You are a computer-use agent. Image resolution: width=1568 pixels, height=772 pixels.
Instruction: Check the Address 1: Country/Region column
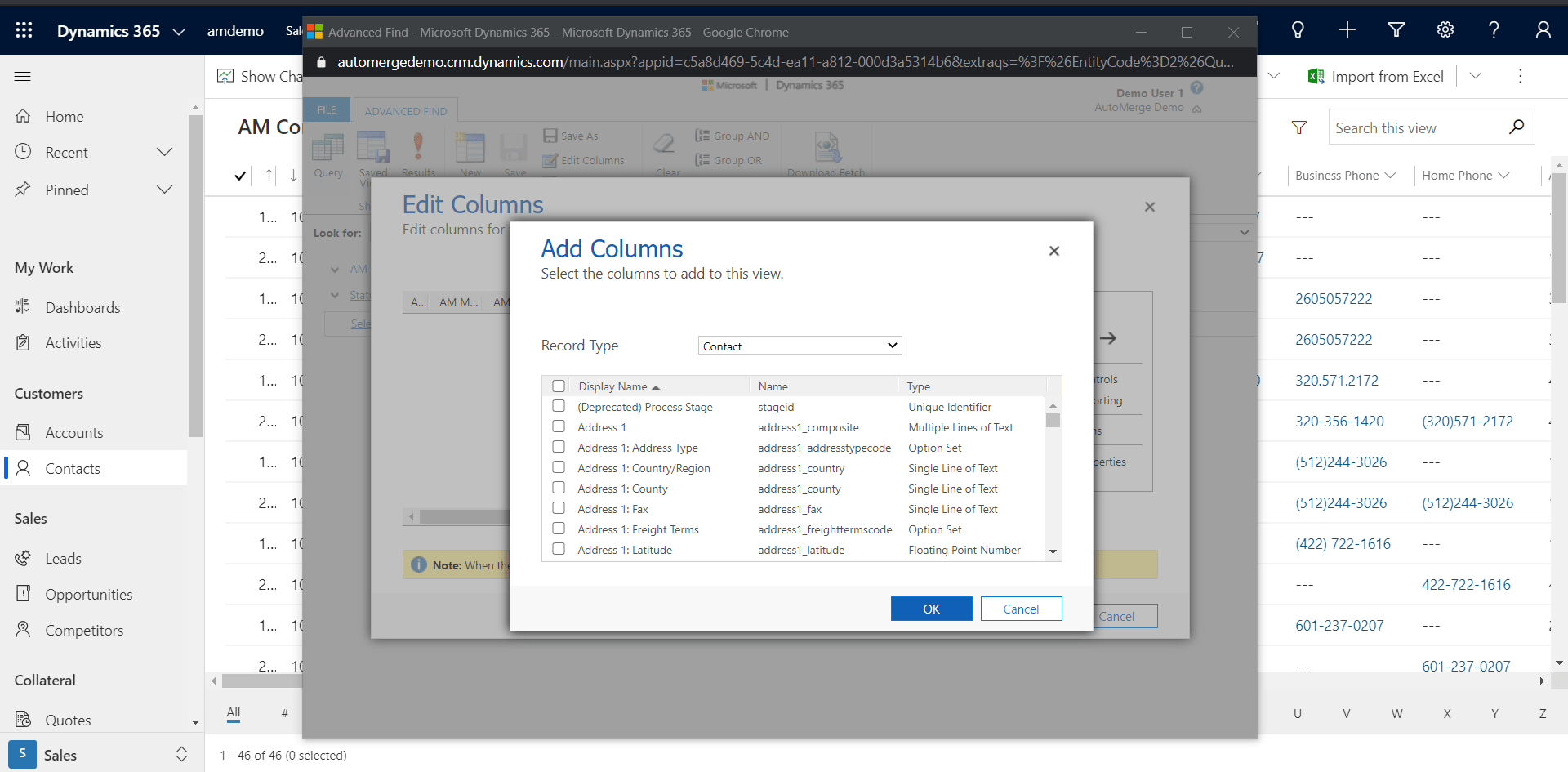click(559, 467)
